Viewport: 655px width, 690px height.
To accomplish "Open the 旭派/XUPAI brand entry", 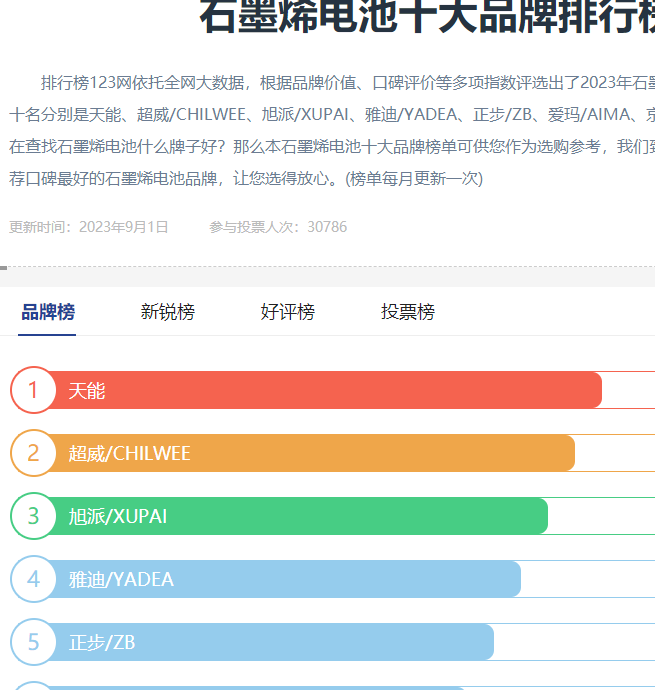I will [x=118, y=517].
